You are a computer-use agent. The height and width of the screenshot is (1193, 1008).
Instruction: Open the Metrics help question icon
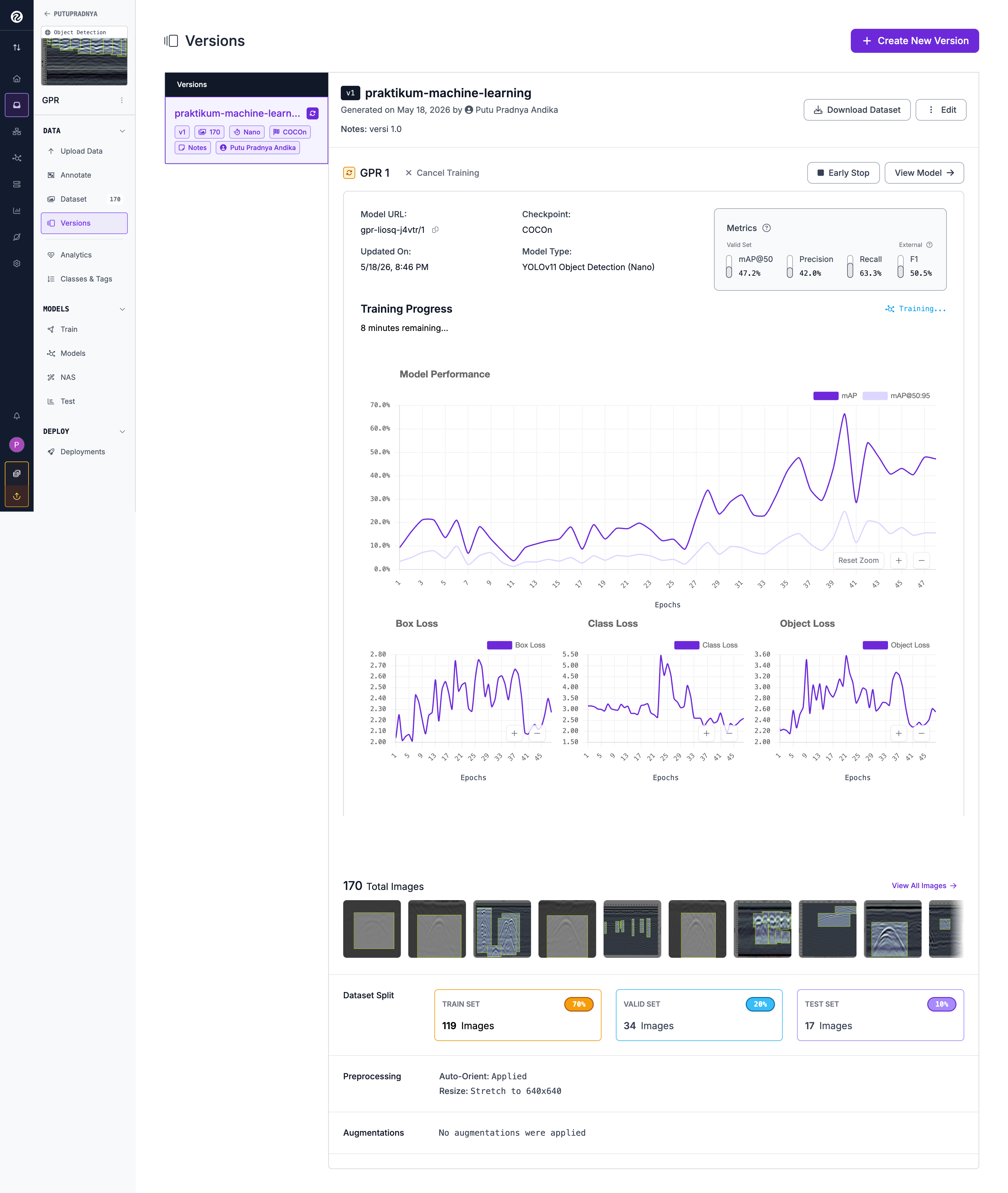[767, 228]
